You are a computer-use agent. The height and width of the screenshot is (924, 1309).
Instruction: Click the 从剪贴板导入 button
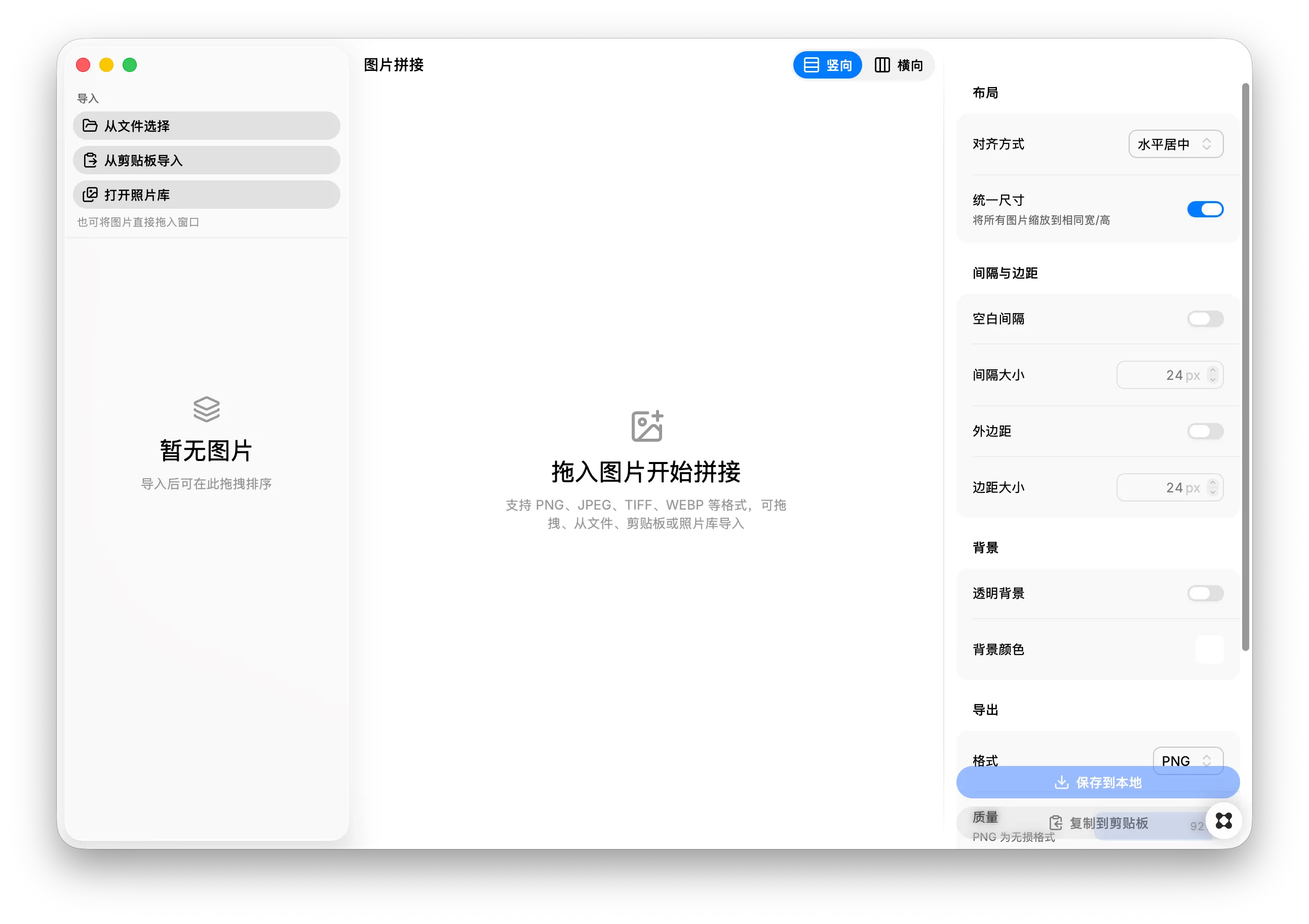pos(206,160)
